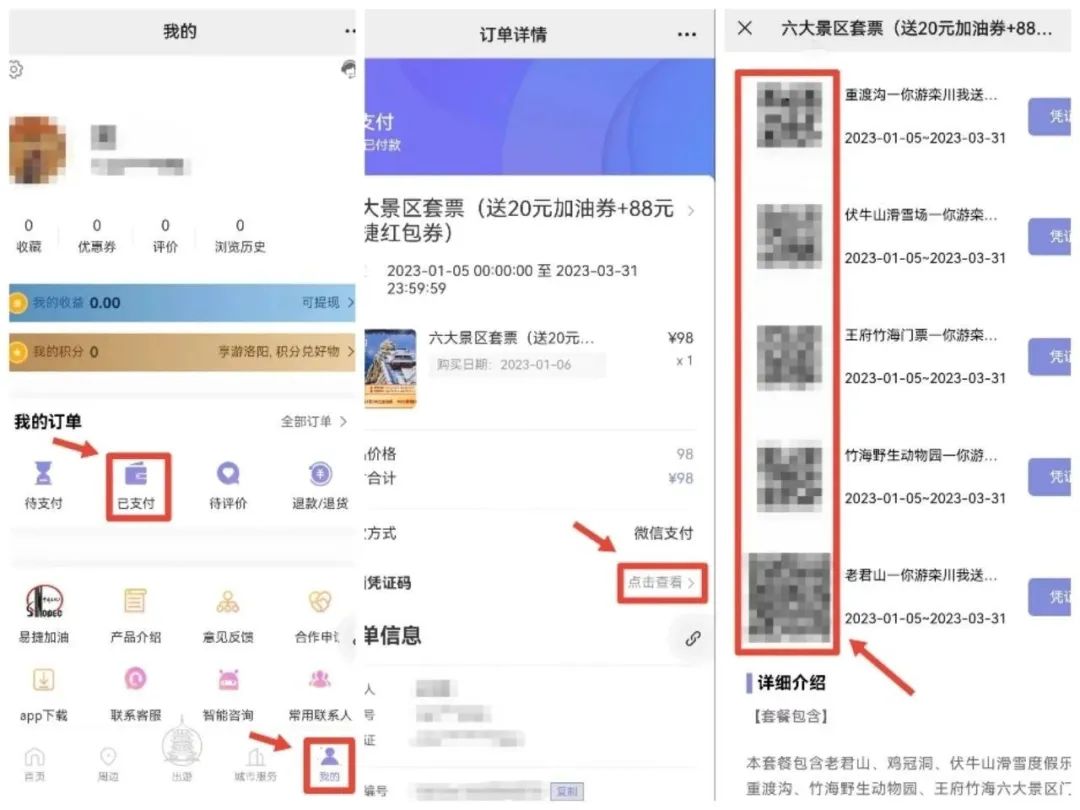Open 凭证 button for 老君山 ticket
Viewport: 1080px width, 810px height.
point(1053,597)
